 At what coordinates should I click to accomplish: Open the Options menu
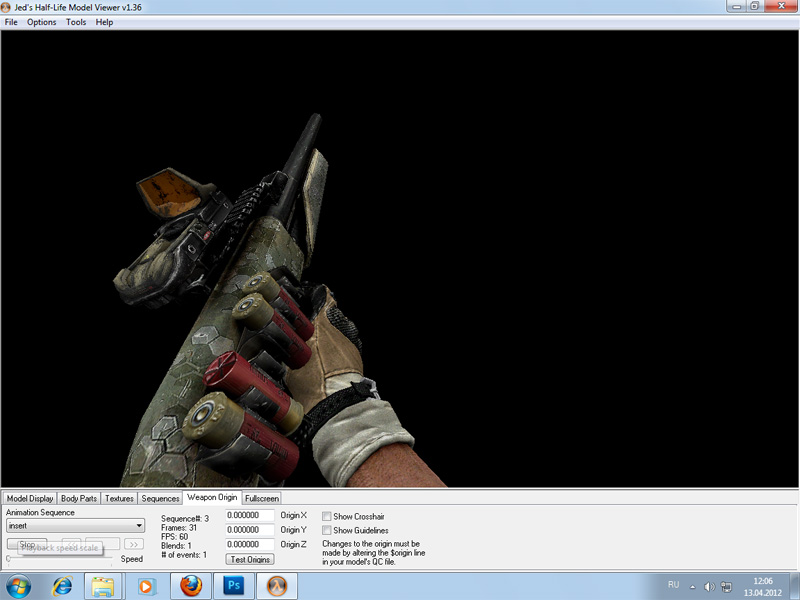(x=42, y=22)
